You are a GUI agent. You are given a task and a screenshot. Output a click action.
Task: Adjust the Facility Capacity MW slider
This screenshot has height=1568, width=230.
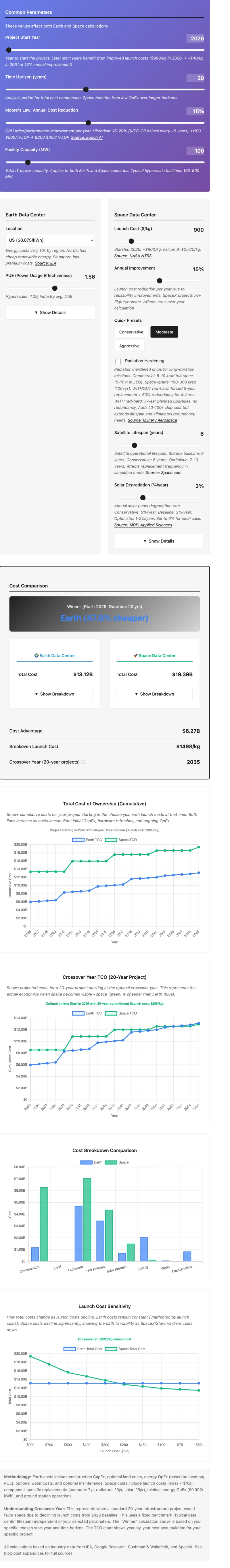pyautogui.click(x=105, y=163)
